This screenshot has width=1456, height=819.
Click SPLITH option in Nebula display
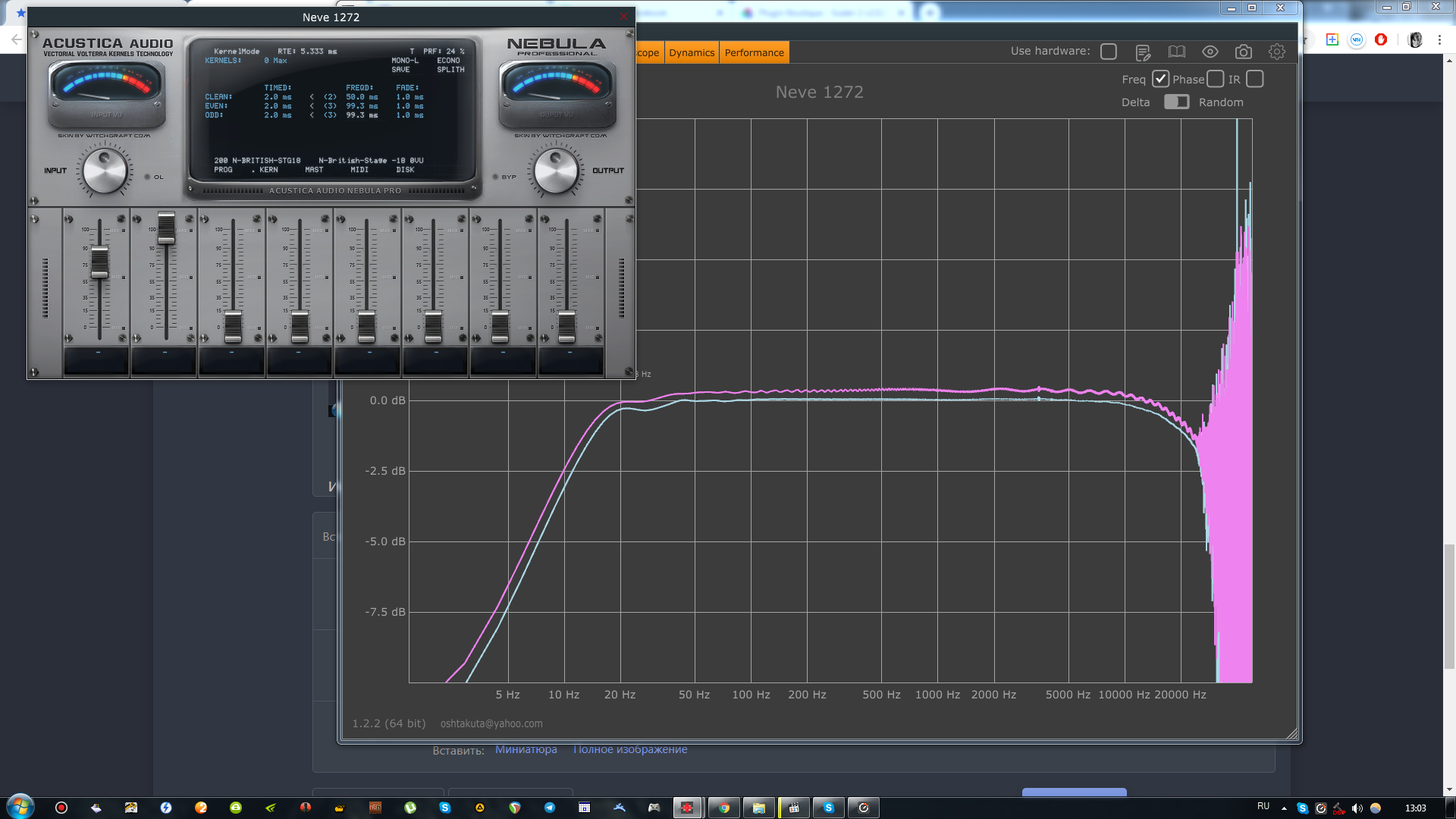point(450,70)
